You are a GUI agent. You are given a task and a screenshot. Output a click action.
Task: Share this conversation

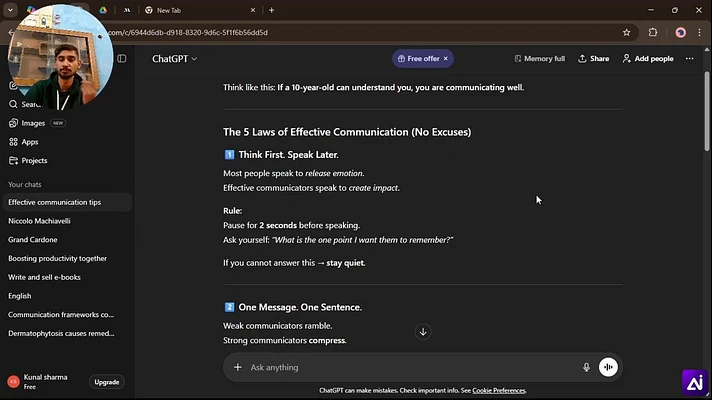(x=593, y=59)
